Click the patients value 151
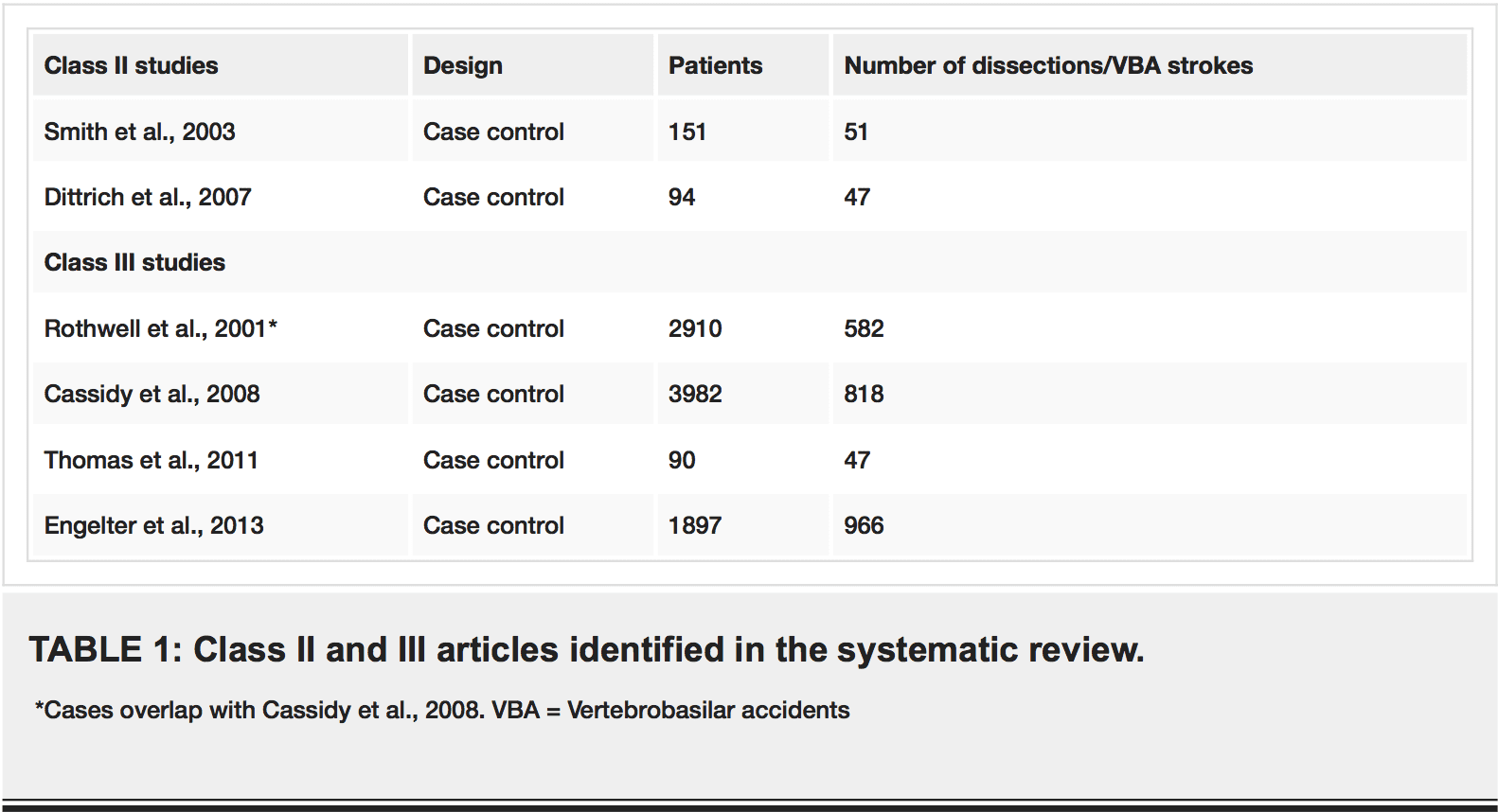Screen dimensions: 1498x812 687,132
